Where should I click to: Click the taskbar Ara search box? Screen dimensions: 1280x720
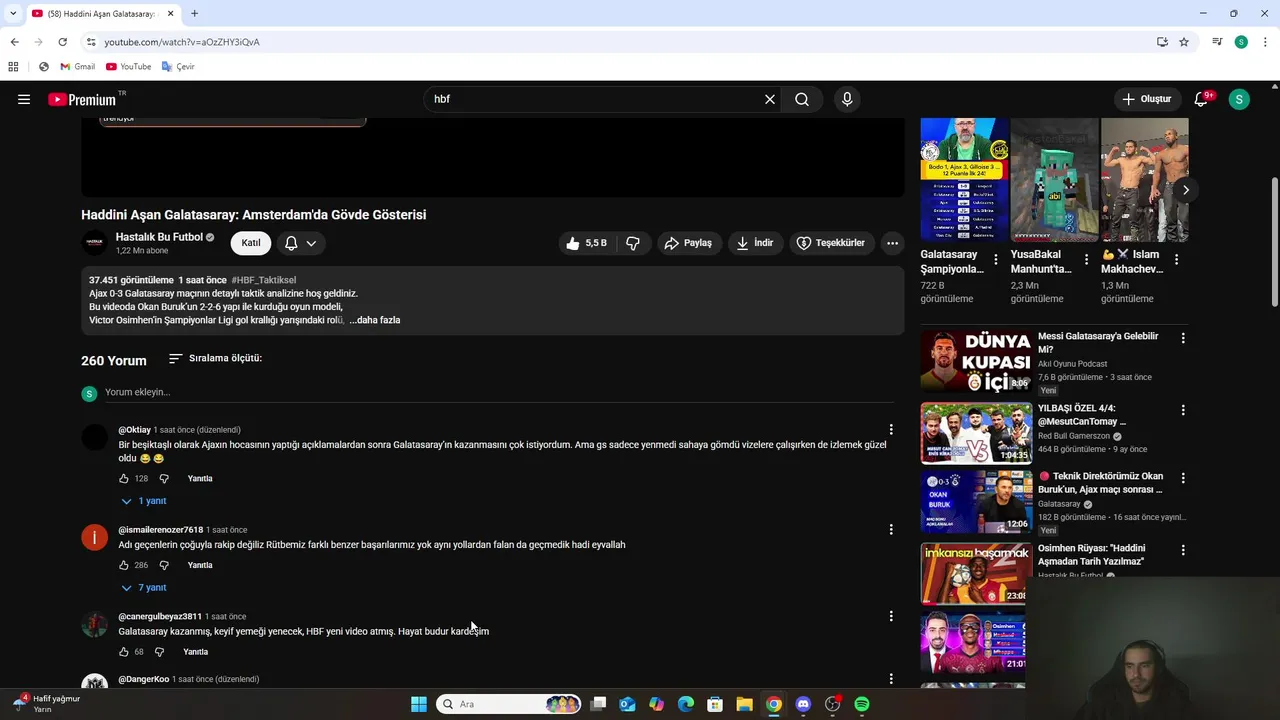click(x=510, y=704)
